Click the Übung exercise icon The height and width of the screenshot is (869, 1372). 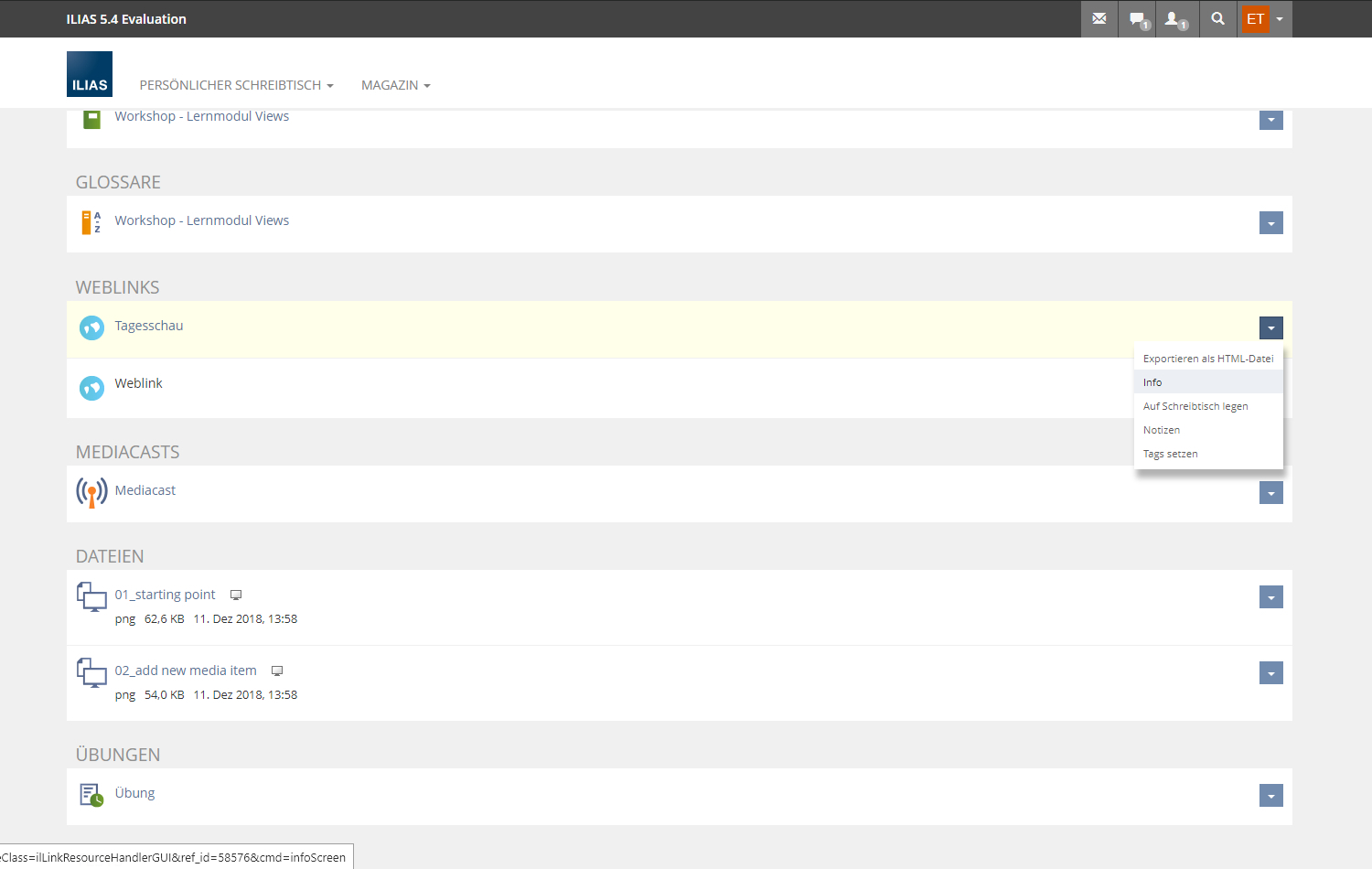coord(91,795)
